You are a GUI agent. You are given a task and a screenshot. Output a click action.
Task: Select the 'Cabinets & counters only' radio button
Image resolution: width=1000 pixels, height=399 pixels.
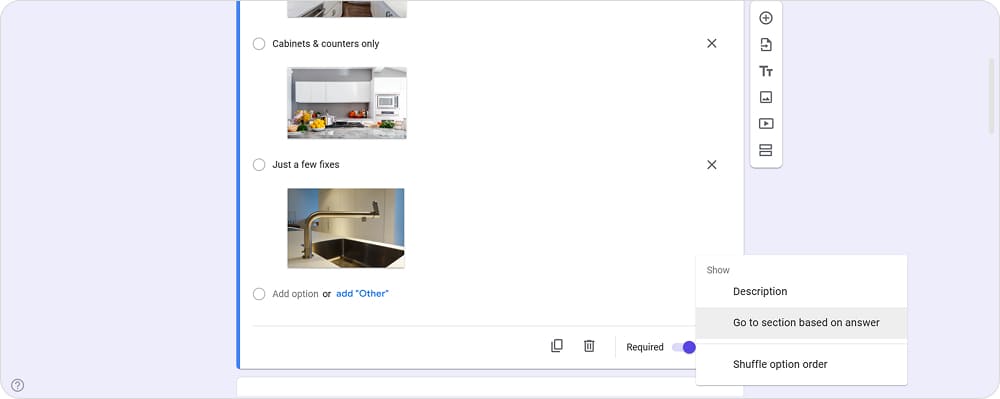259,44
